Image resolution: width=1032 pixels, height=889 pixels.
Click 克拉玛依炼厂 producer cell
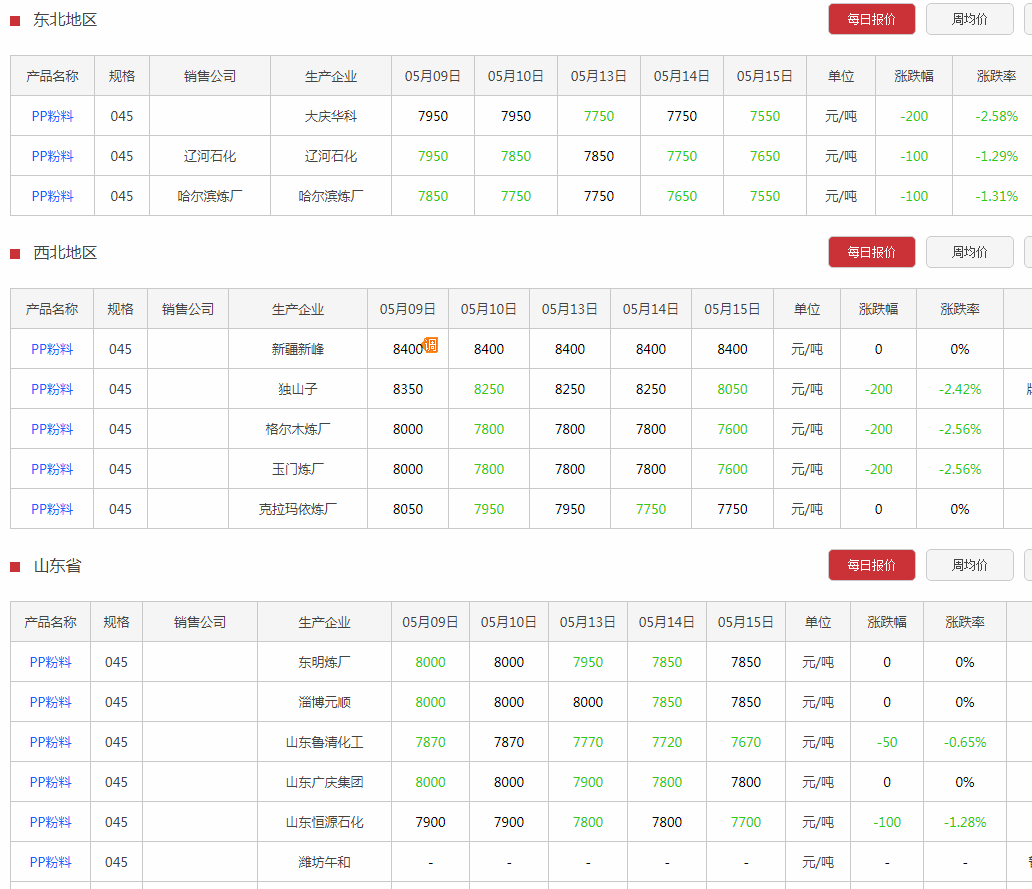(x=298, y=509)
